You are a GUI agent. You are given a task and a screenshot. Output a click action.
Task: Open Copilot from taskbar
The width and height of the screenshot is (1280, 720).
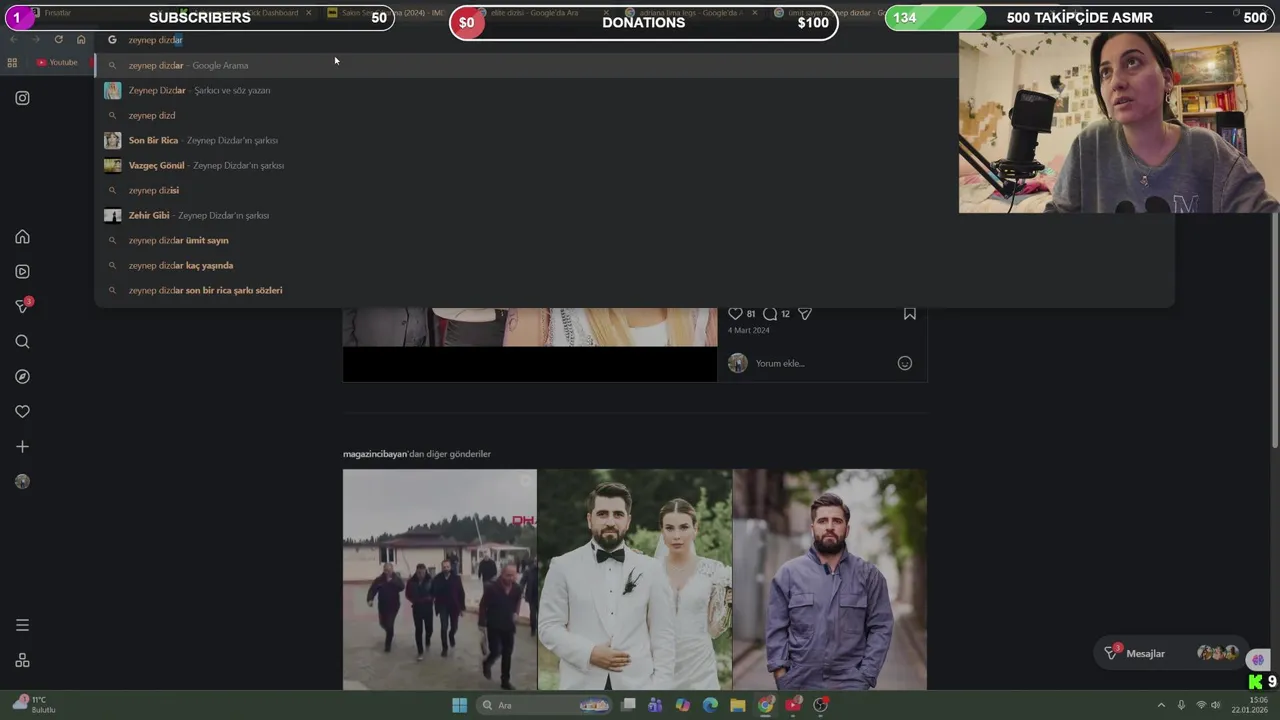tap(682, 705)
